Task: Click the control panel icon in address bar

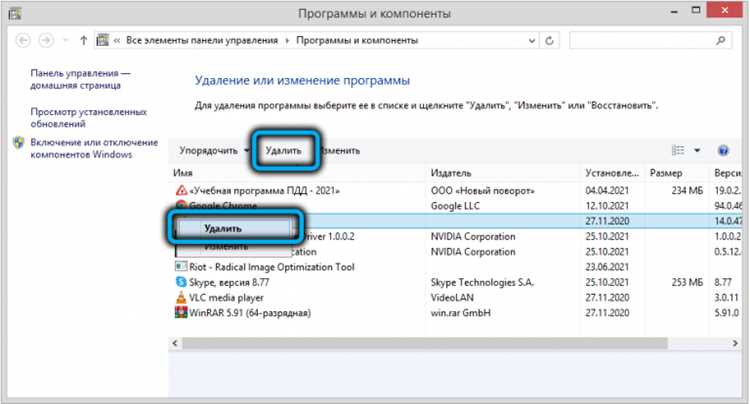Action: tap(103, 41)
